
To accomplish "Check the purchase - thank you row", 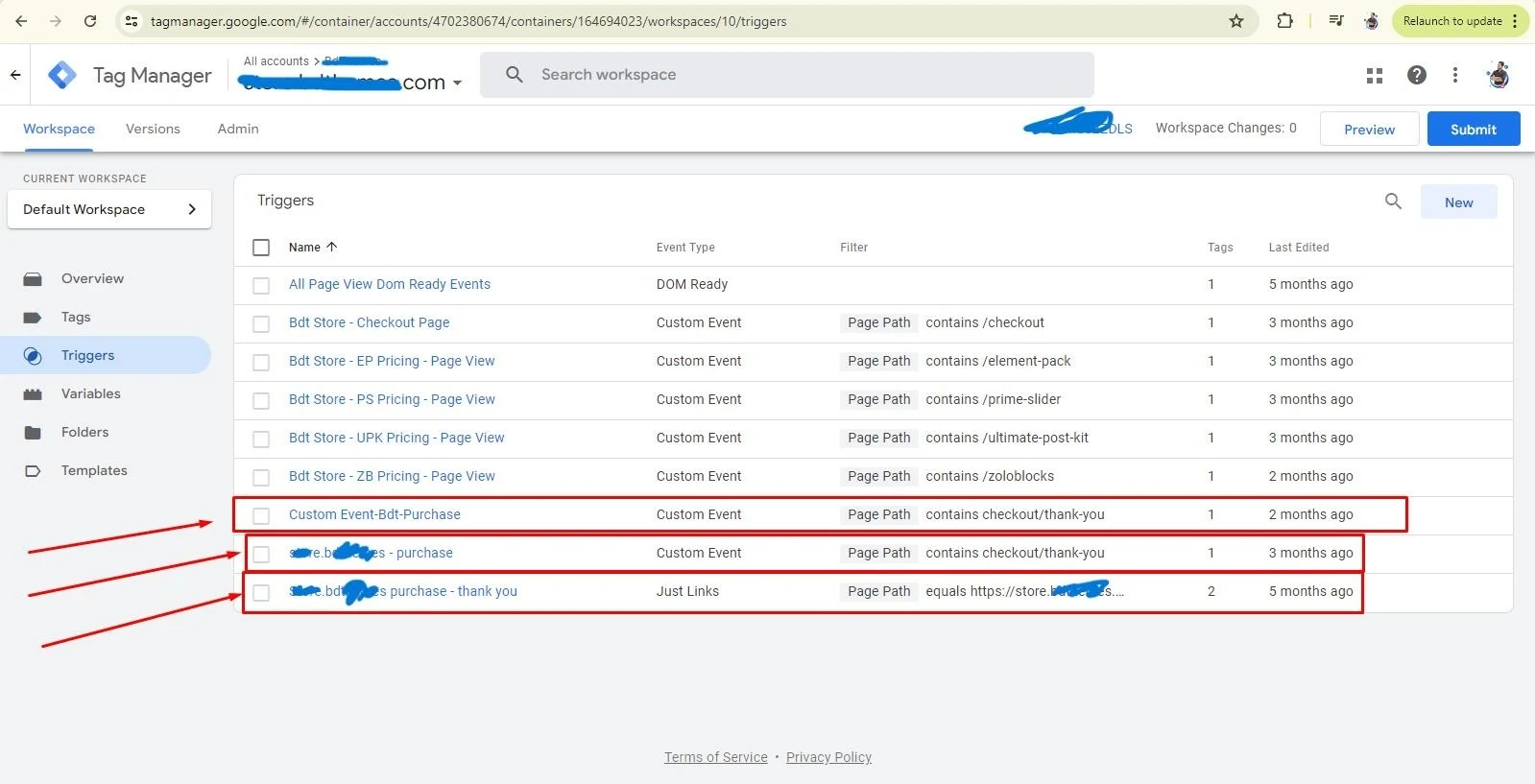I will pyautogui.click(x=261, y=592).
